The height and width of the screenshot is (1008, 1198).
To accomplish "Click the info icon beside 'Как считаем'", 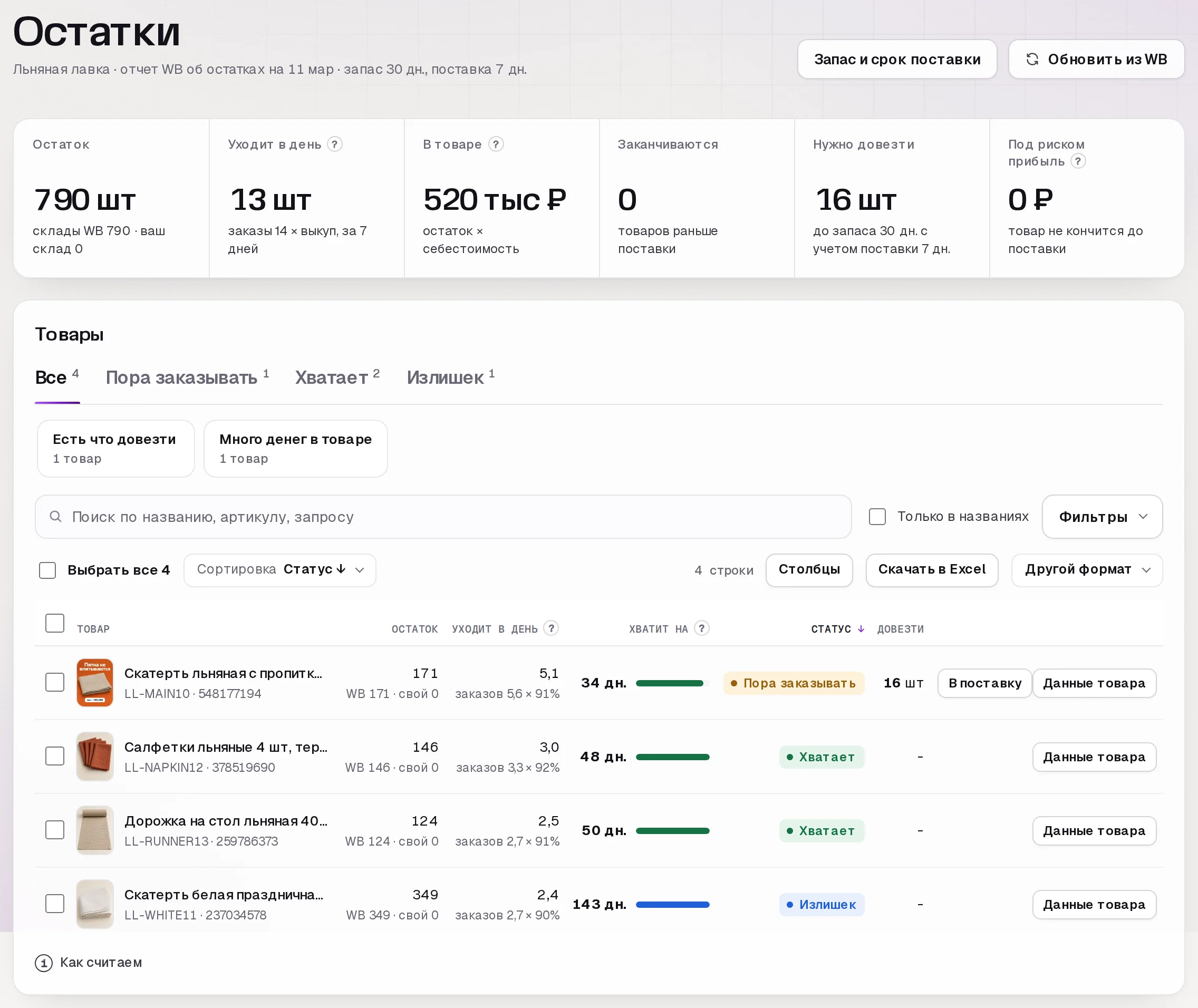I will pos(44,963).
